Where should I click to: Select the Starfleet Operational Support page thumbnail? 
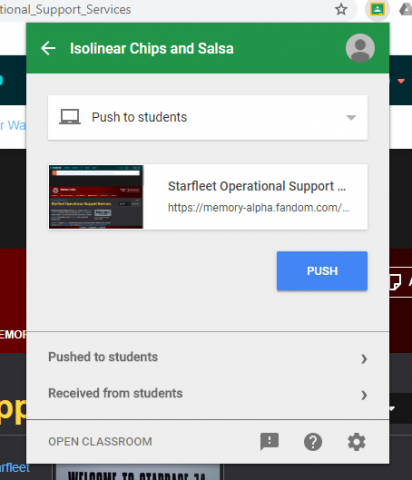(x=96, y=197)
